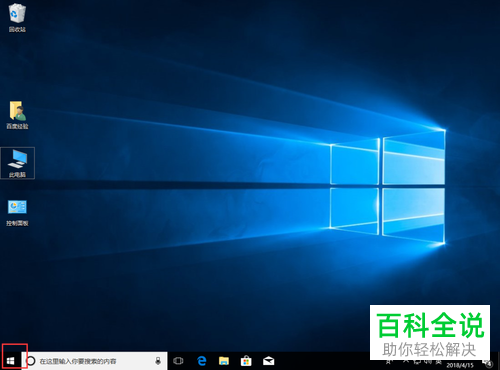
Task: Open File Explorer from the taskbar
Action: (x=224, y=361)
